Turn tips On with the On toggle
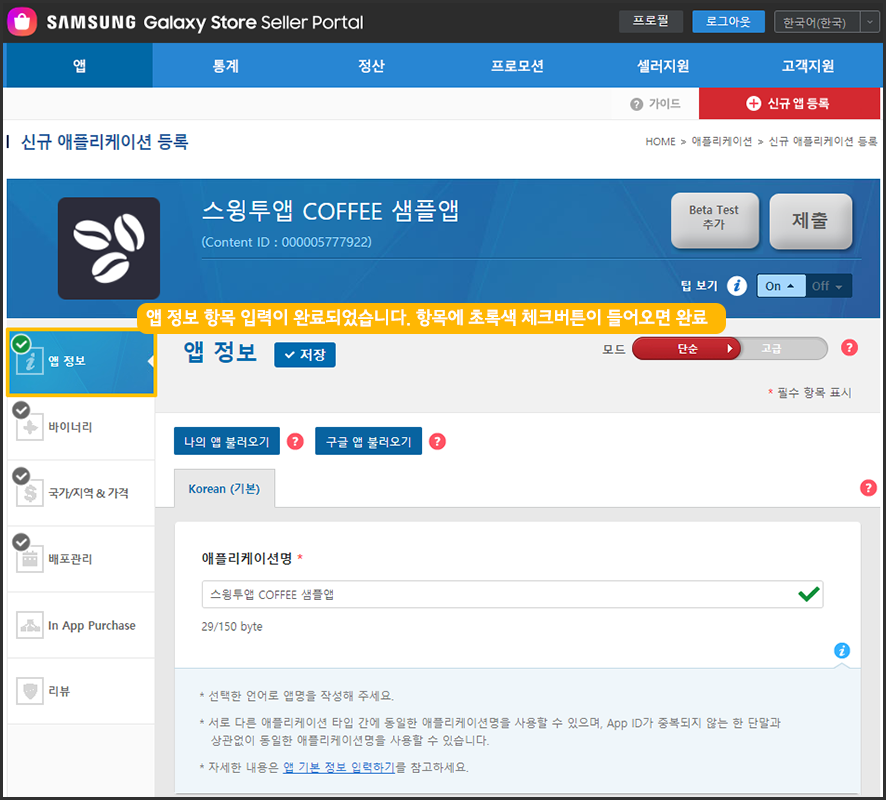The height and width of the screenshot is (800, 886). (780, 286)
